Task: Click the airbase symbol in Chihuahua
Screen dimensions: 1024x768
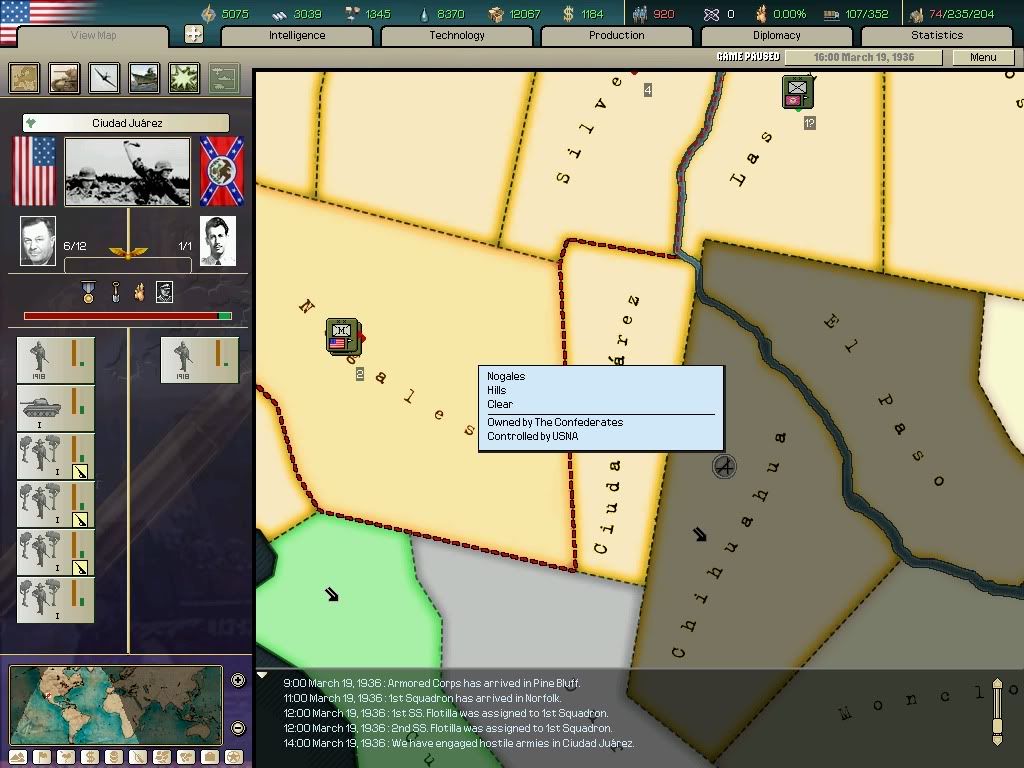Action: (724, 466)
